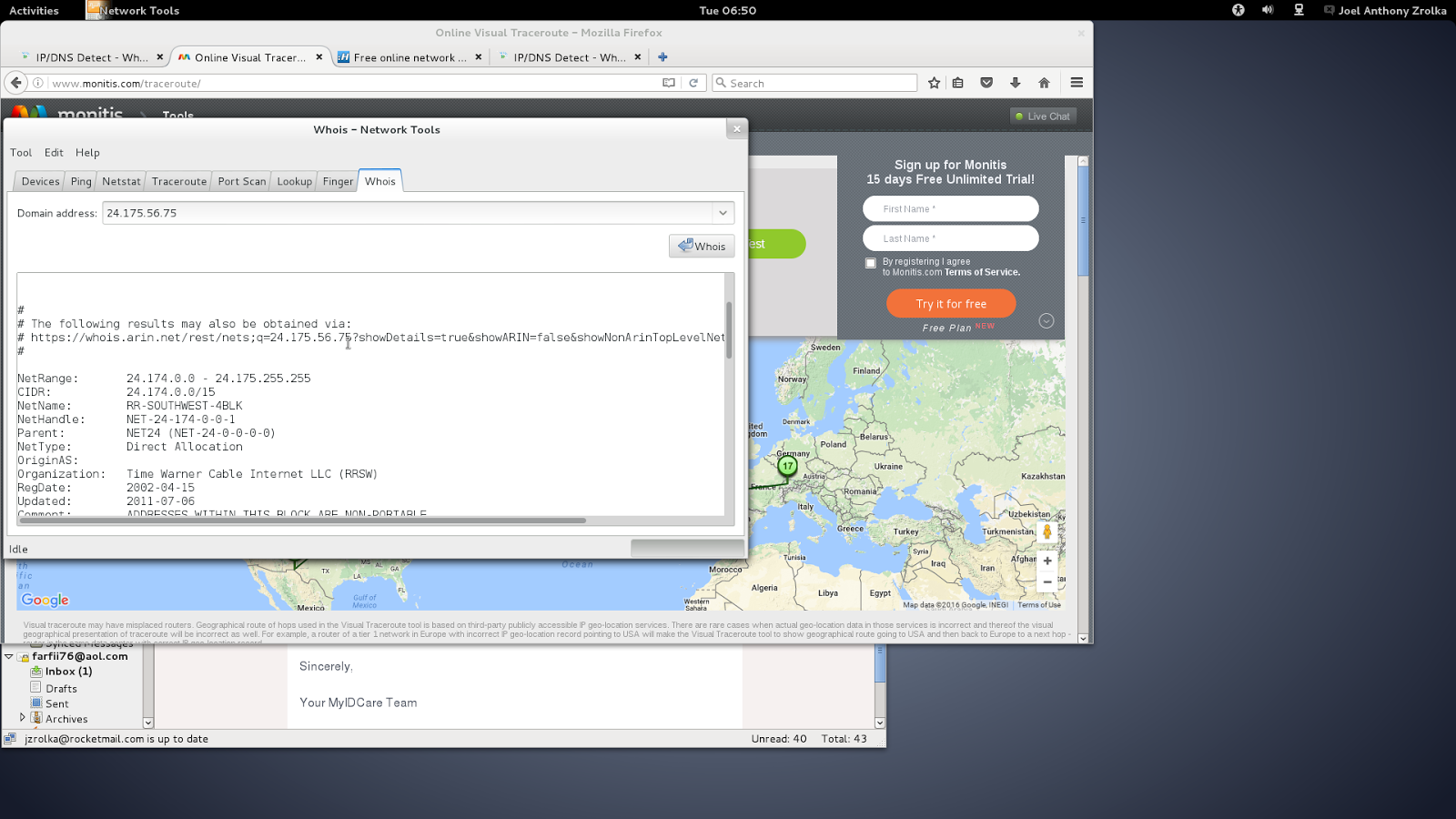This screenshot has height=819, width=1456.
Task: Switch to Free online network browser tab
Action: [409, 57]
